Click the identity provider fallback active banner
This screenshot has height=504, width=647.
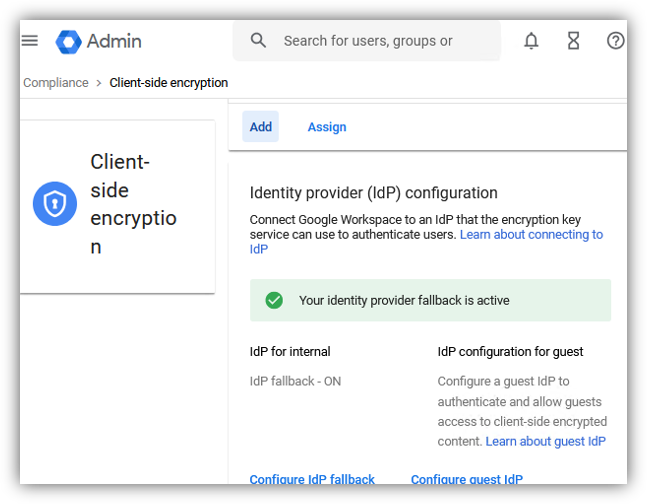coord(430,300)
